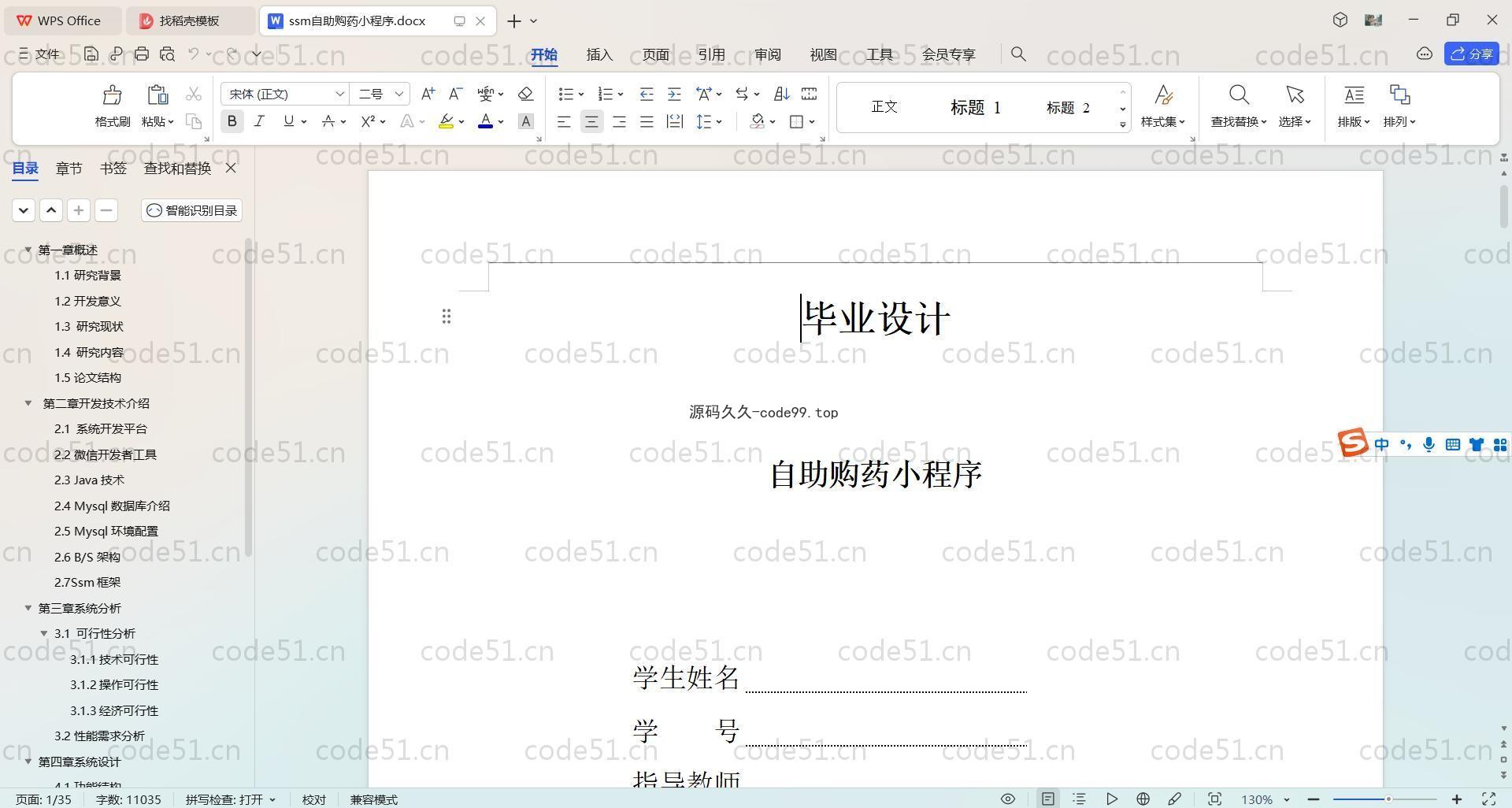The height and width of the screenshot is (808, 1512).
Task: Click the Export to PDF icon
Action: (117, 54)
